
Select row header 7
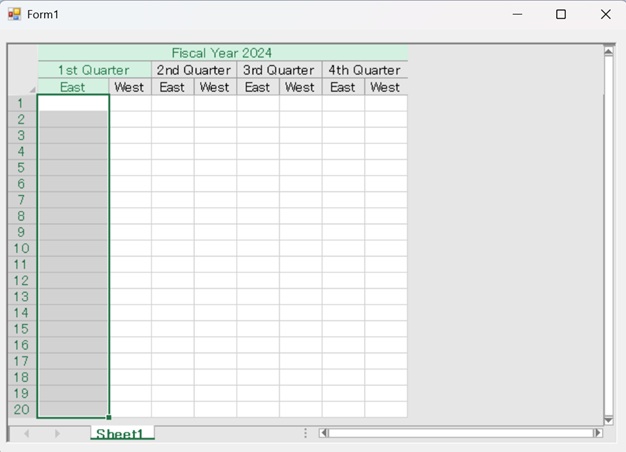tap(22, 200)
